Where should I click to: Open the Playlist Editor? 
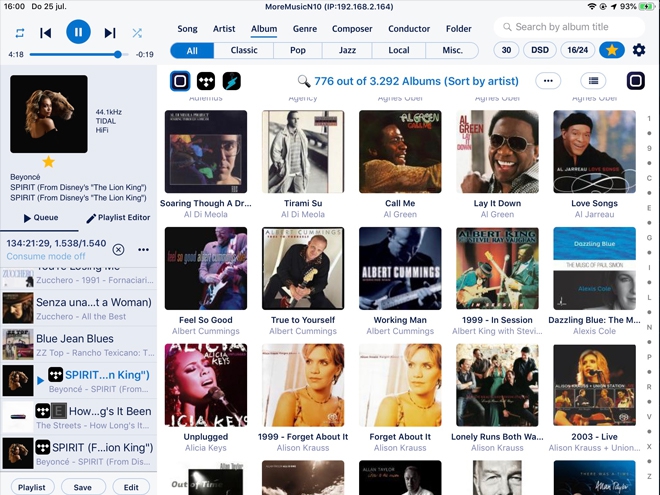118,218
